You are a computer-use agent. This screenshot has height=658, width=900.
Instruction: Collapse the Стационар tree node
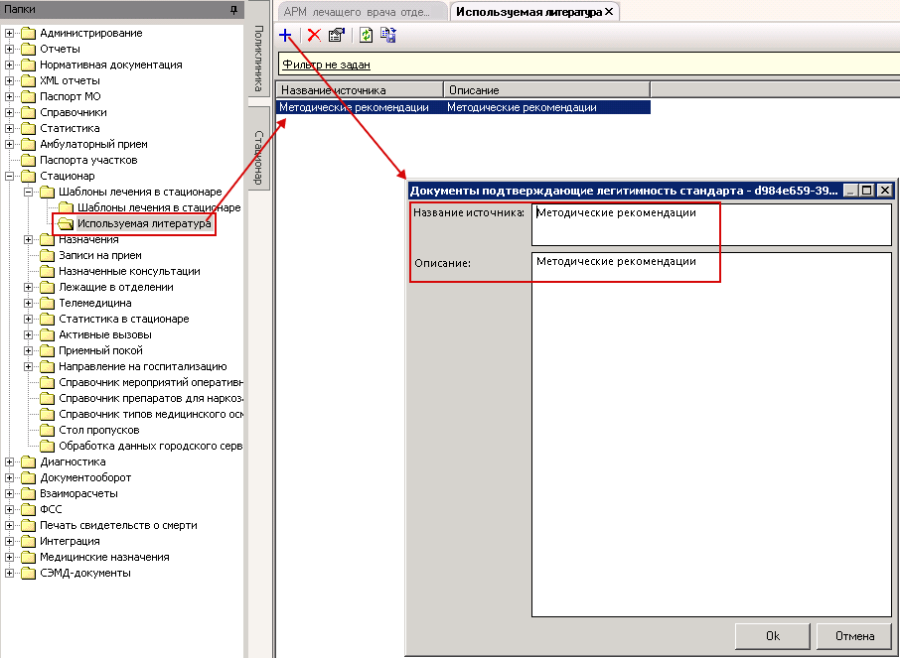pos(9,176)
